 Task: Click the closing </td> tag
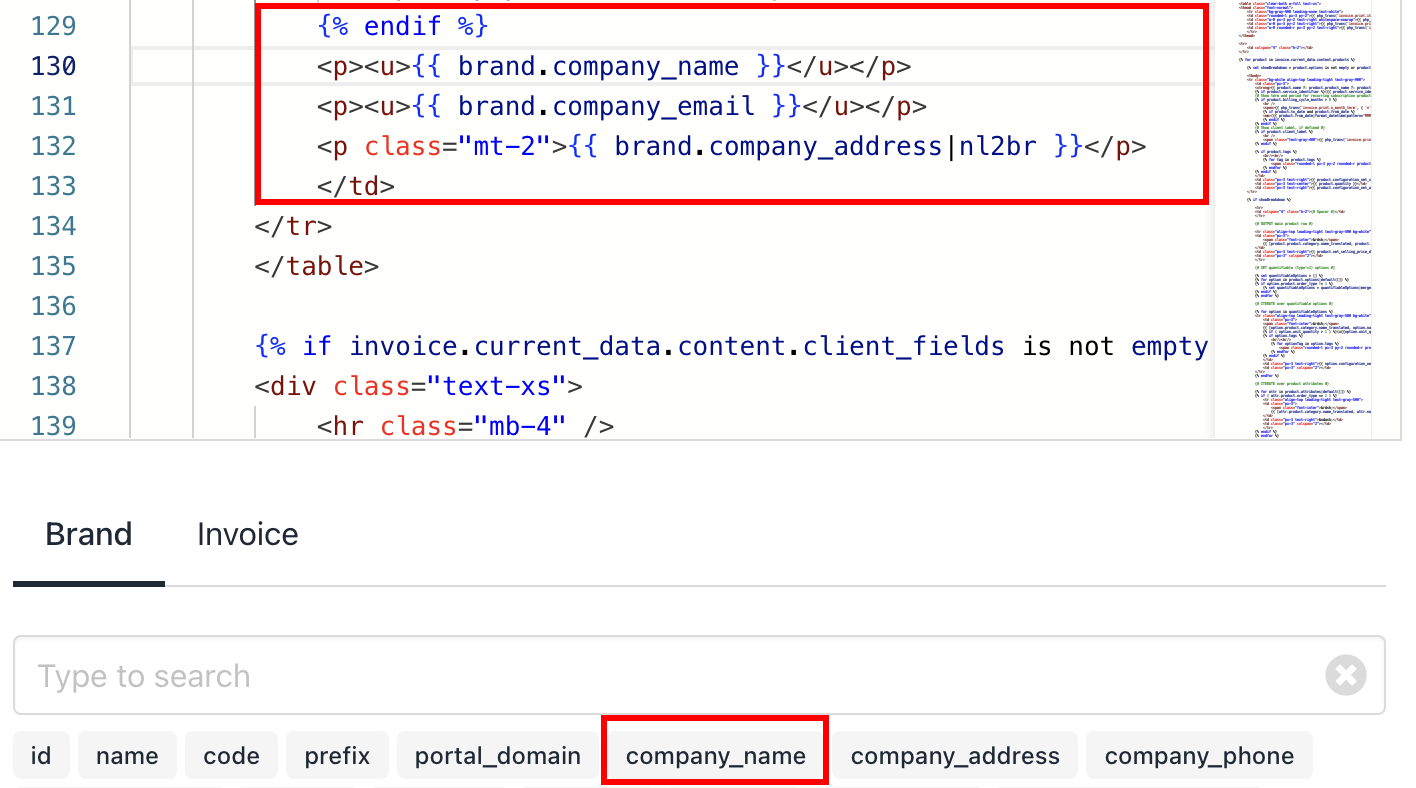(356, 186)
